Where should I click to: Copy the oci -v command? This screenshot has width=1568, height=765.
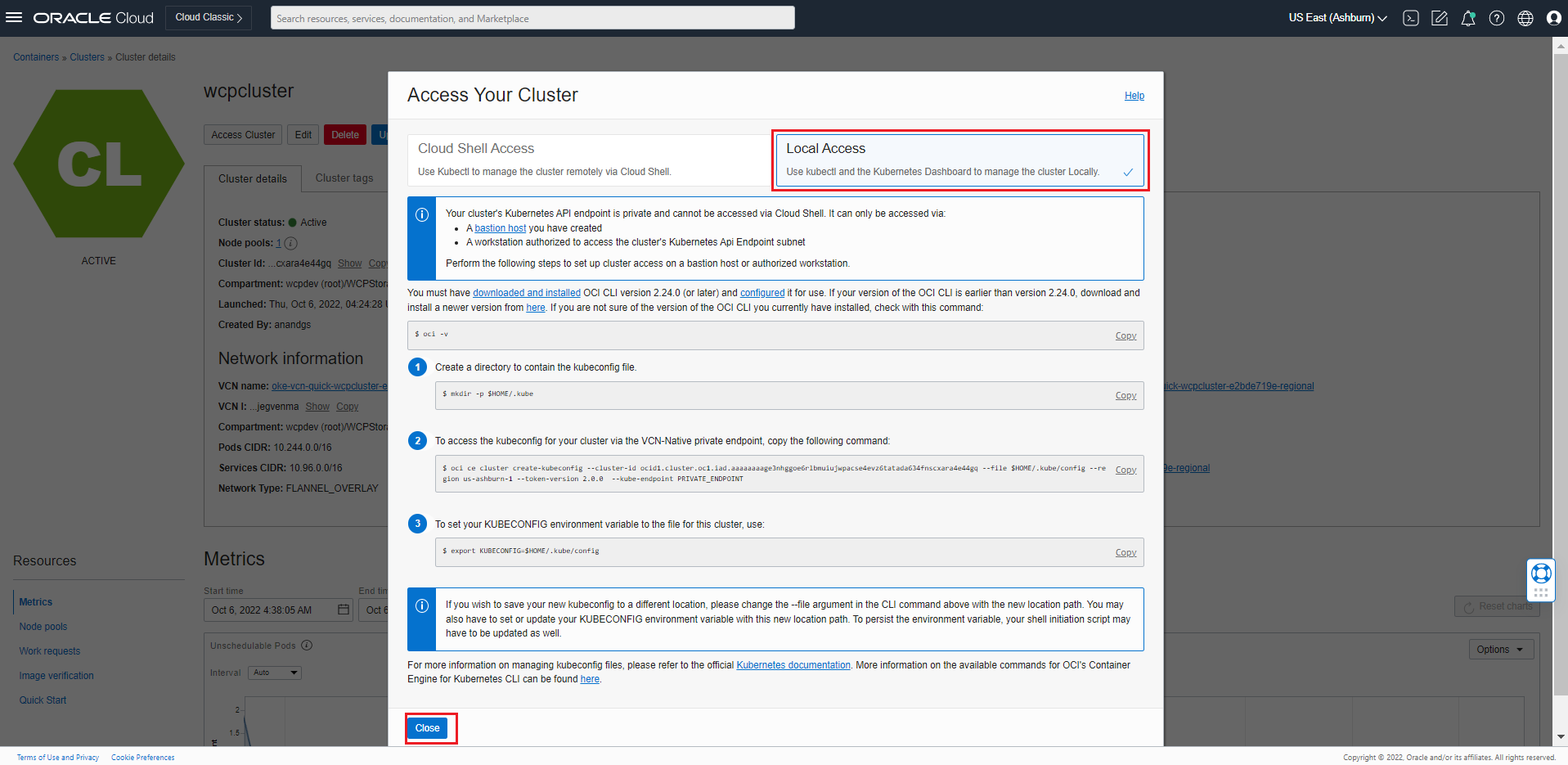pos(1125,336)
